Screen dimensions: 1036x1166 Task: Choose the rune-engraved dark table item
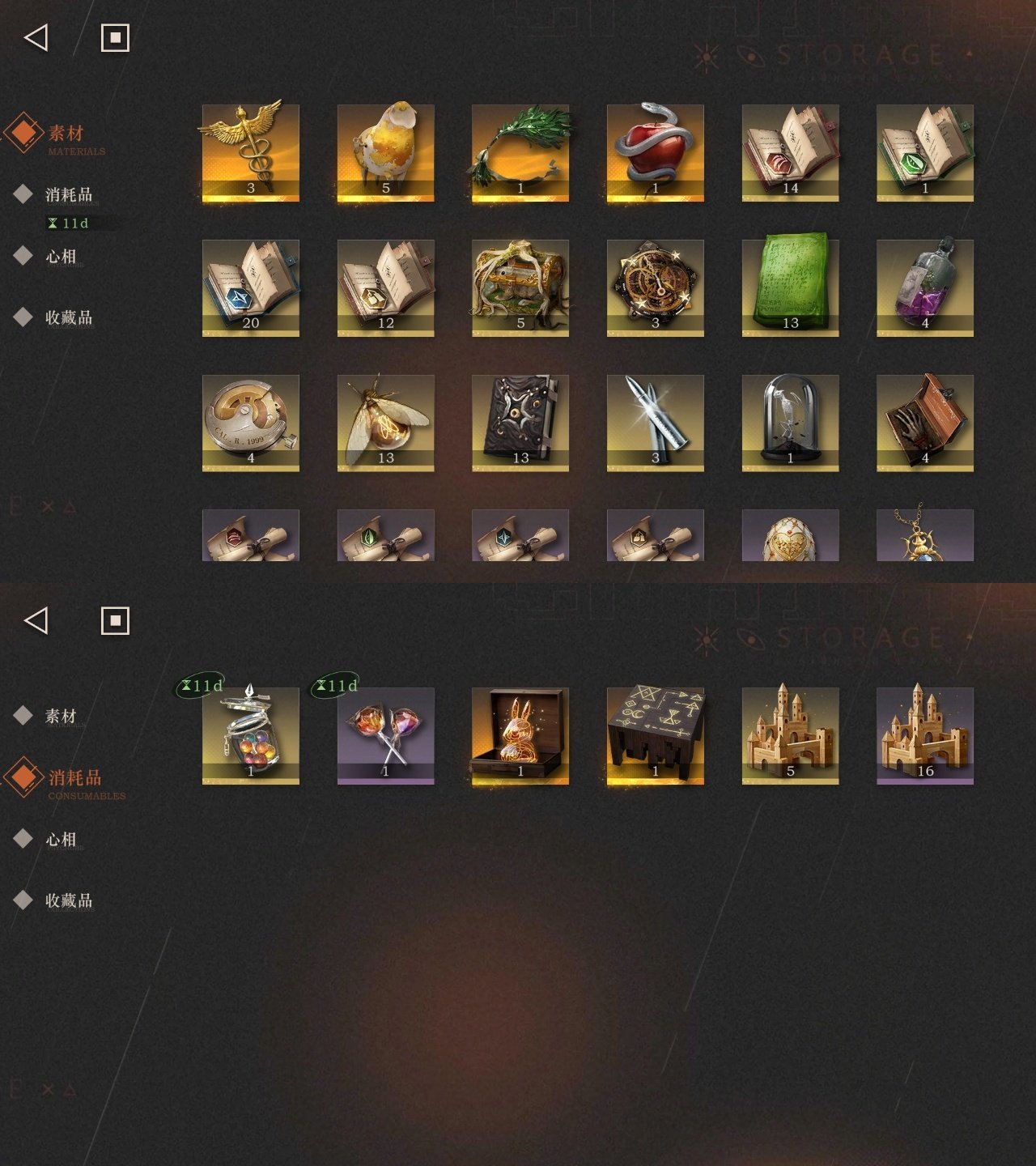click(655, 736)
